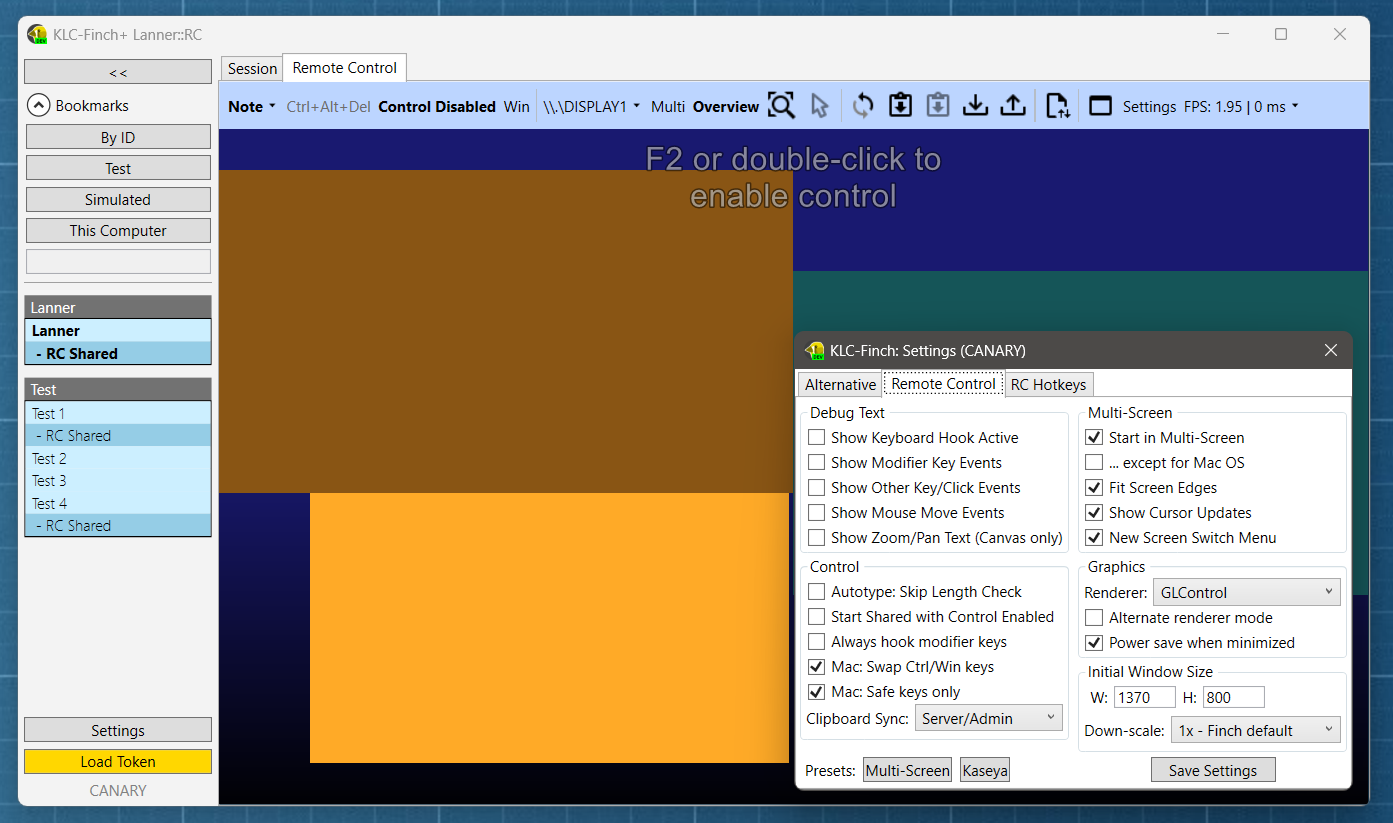Screen dimensions: 1393x823
Task: Click the bird icon in the Settings dialog title
Action: click(815, 351)
